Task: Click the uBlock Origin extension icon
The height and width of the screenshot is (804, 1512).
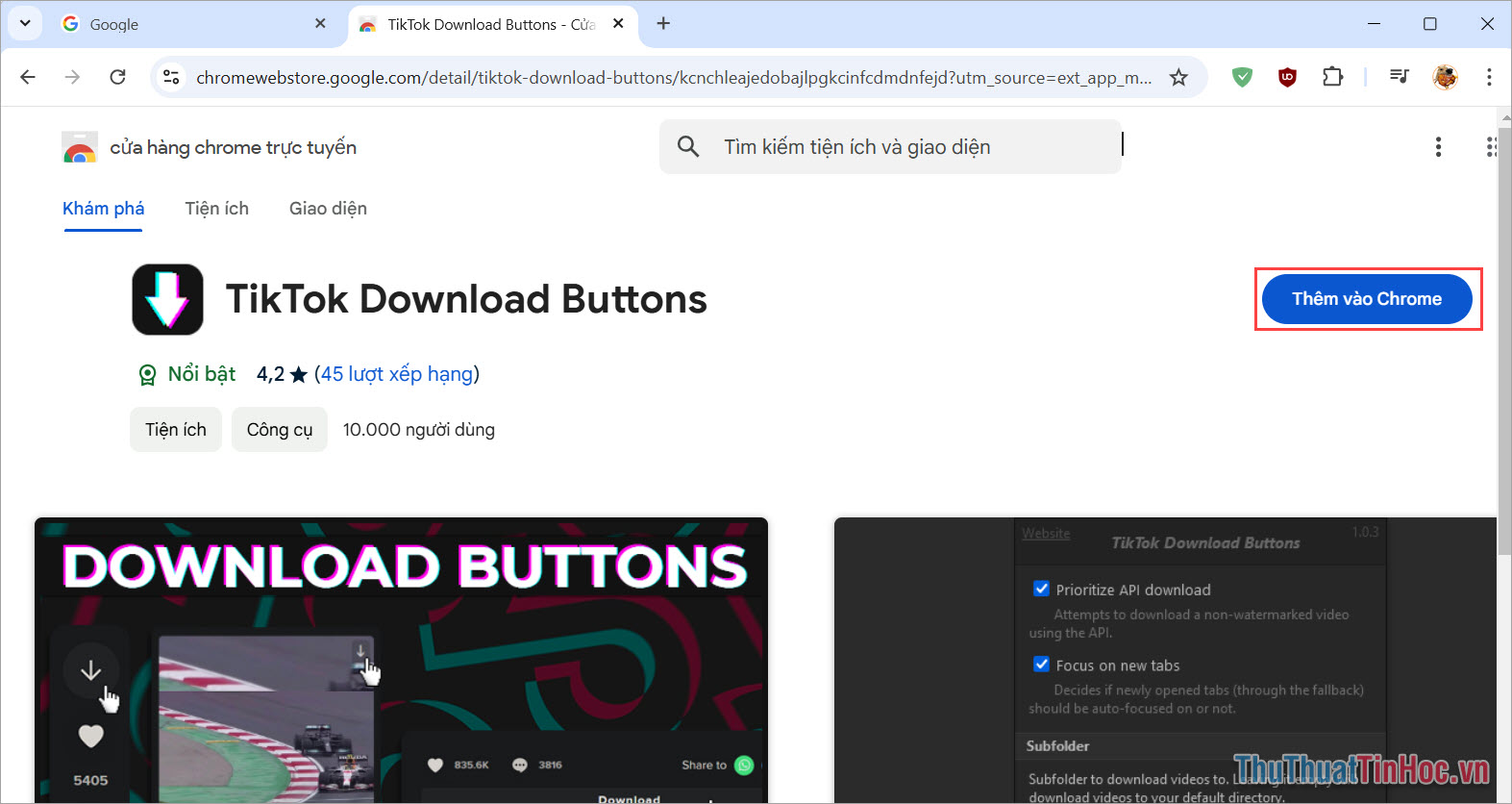Action: pos(1287,77)
